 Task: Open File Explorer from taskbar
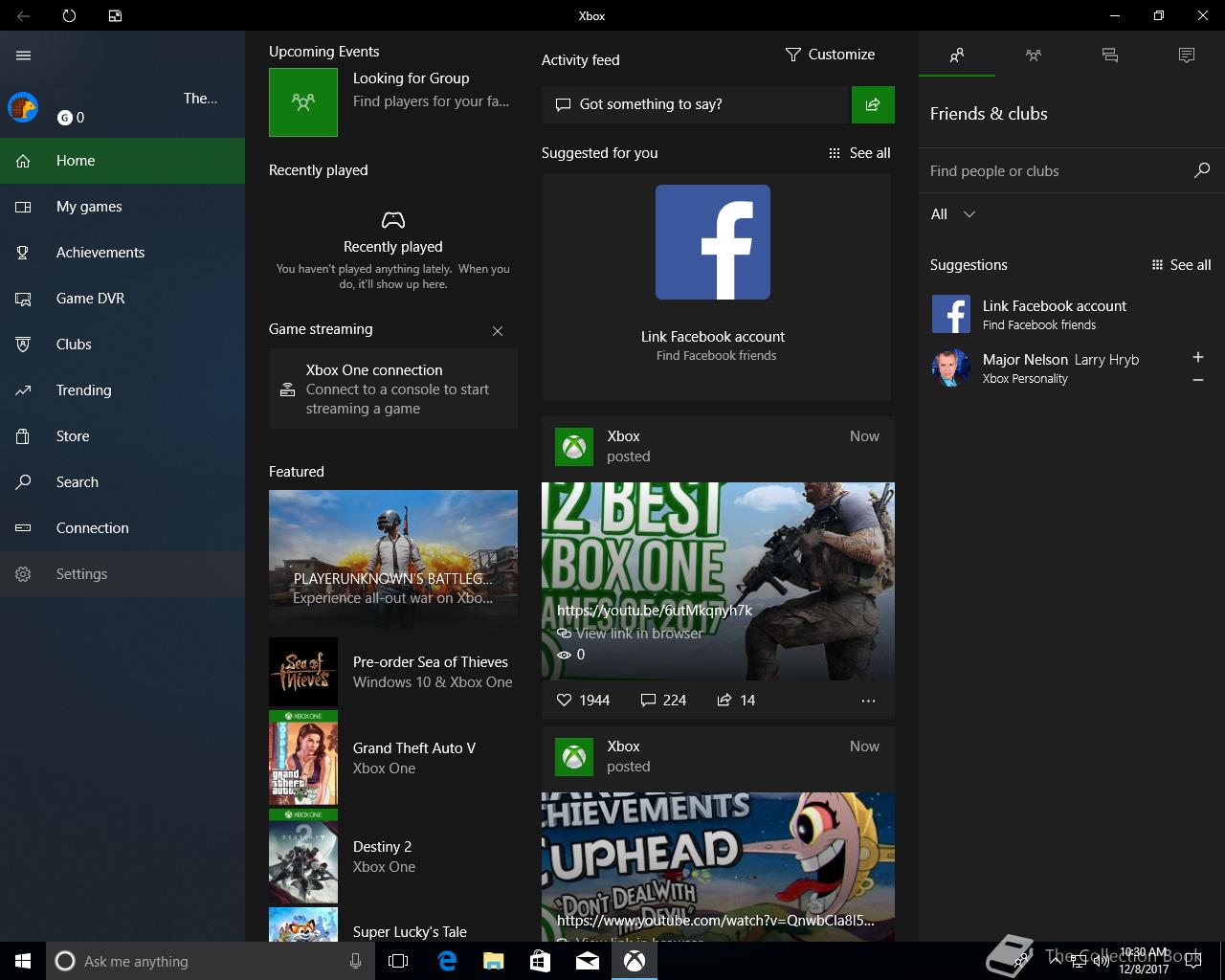click(494, 961)
